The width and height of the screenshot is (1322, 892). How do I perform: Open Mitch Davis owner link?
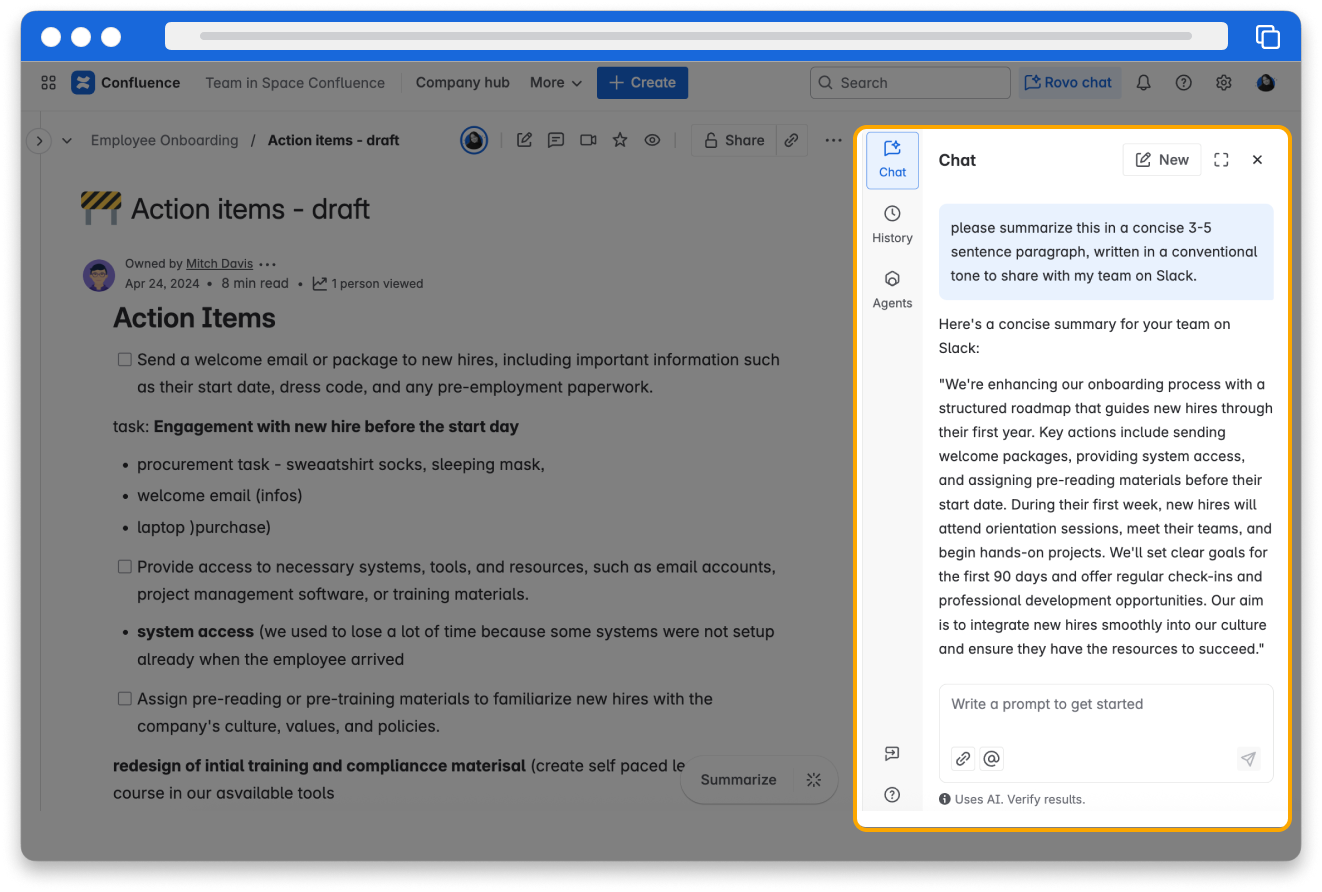pyautogui.click(x=219, y=264)
